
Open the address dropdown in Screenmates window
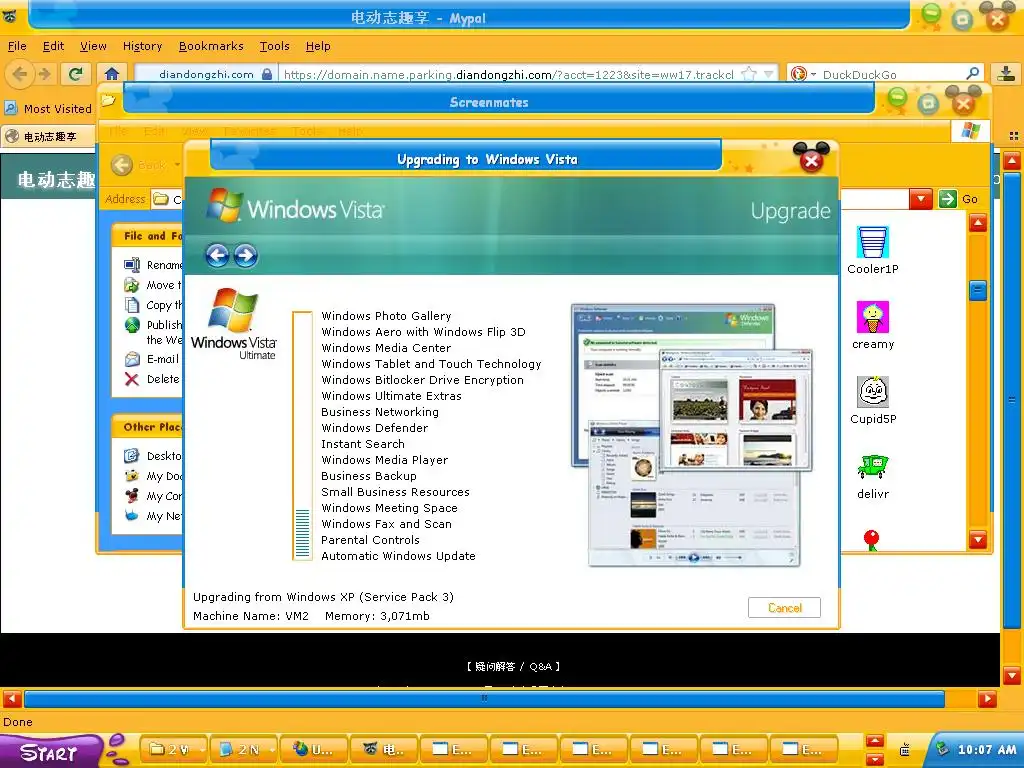921,199
